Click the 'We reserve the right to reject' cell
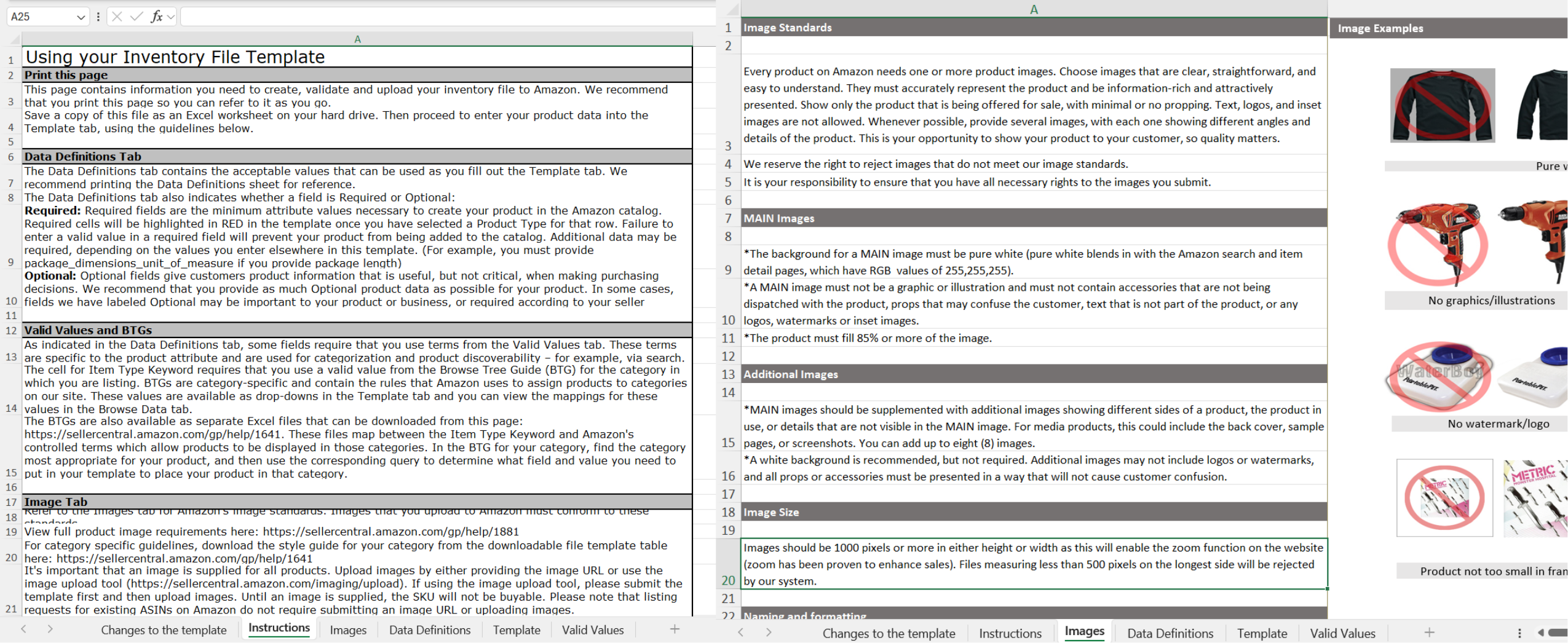 pyautogui.click(x=1034, y=164)
